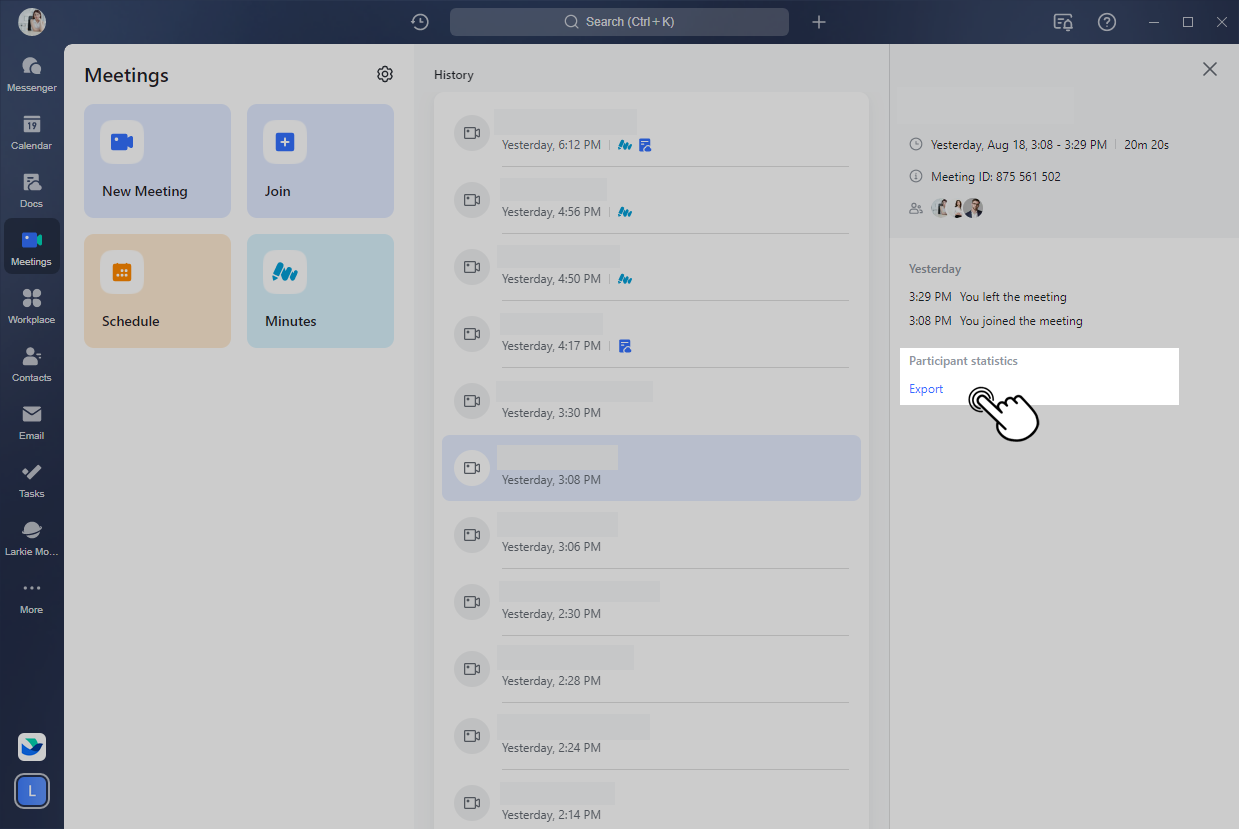
Task: Click the Join meeting card
Action: coord(320,161)
